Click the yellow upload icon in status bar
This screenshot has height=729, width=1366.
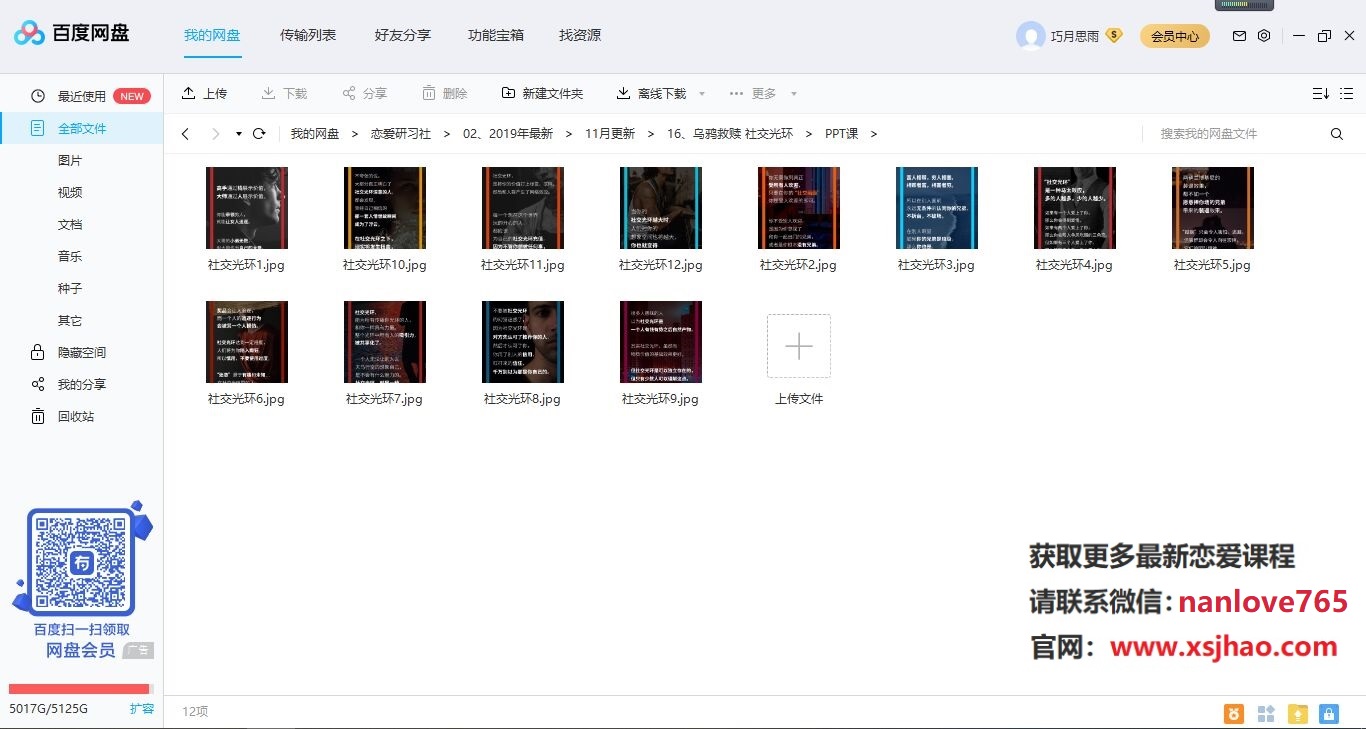pyautogui.click(x=1297, y=714)
